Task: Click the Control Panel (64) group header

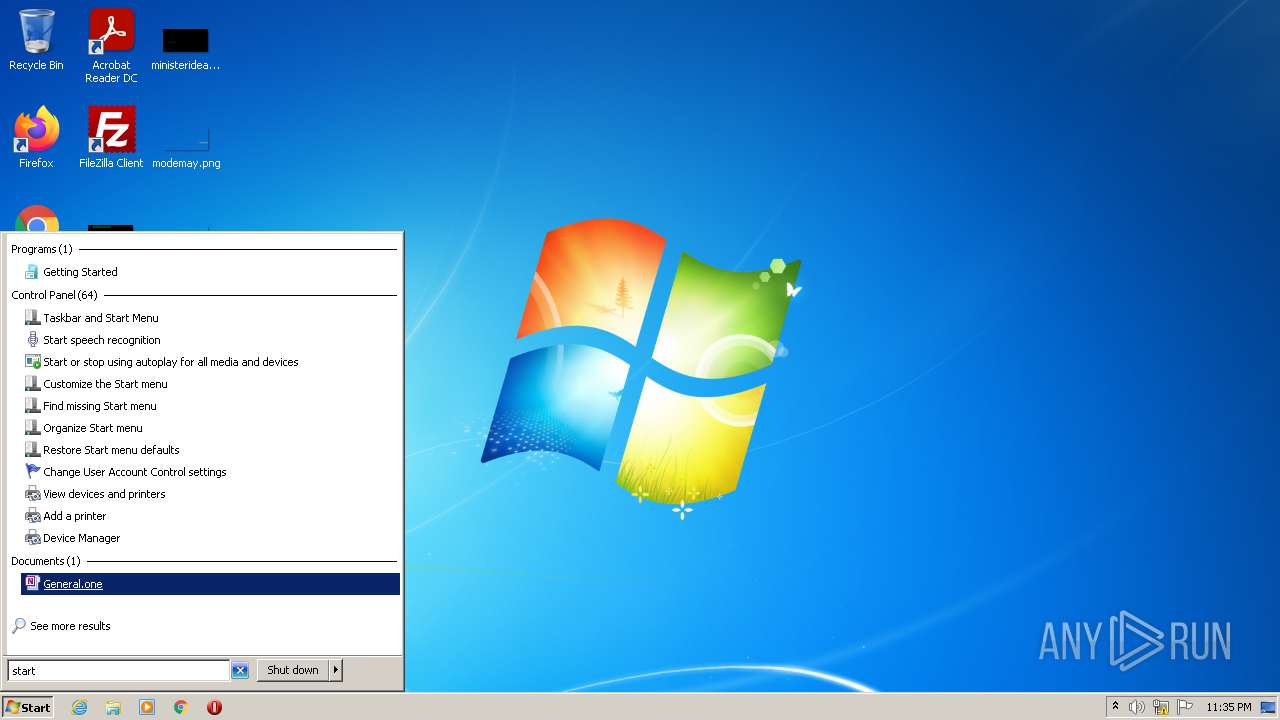Action: tap(55, 295)
